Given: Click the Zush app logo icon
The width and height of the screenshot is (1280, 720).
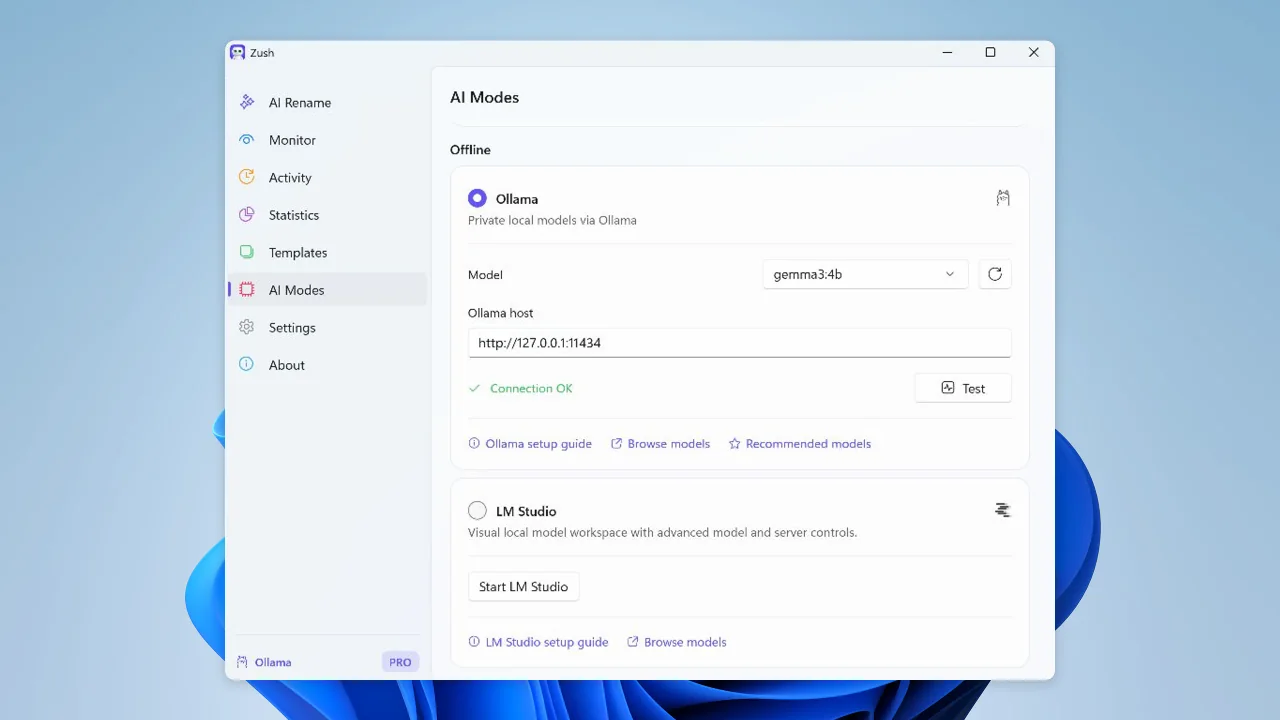Looking at the screenshot, I should click(237, 52).
